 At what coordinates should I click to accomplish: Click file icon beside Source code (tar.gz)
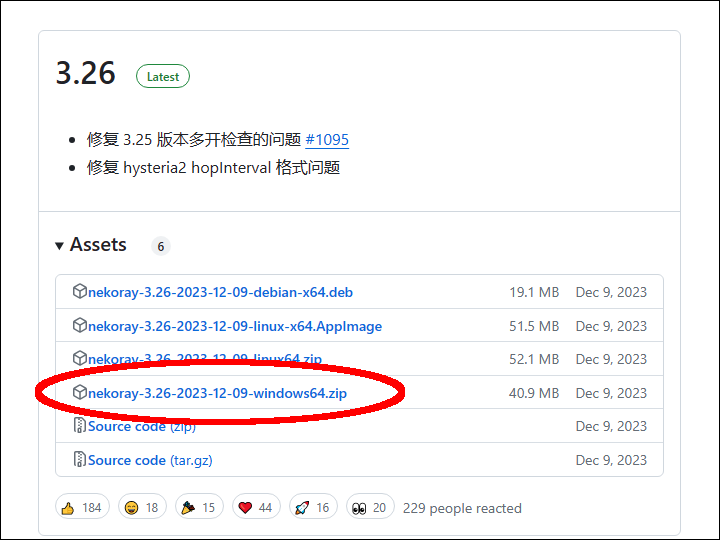tap(80, 459)
